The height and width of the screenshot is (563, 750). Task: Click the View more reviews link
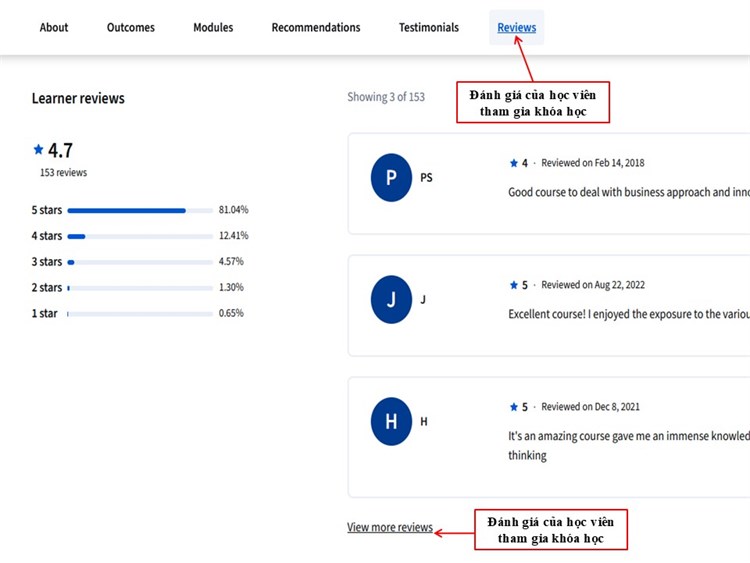coord(390,527)
